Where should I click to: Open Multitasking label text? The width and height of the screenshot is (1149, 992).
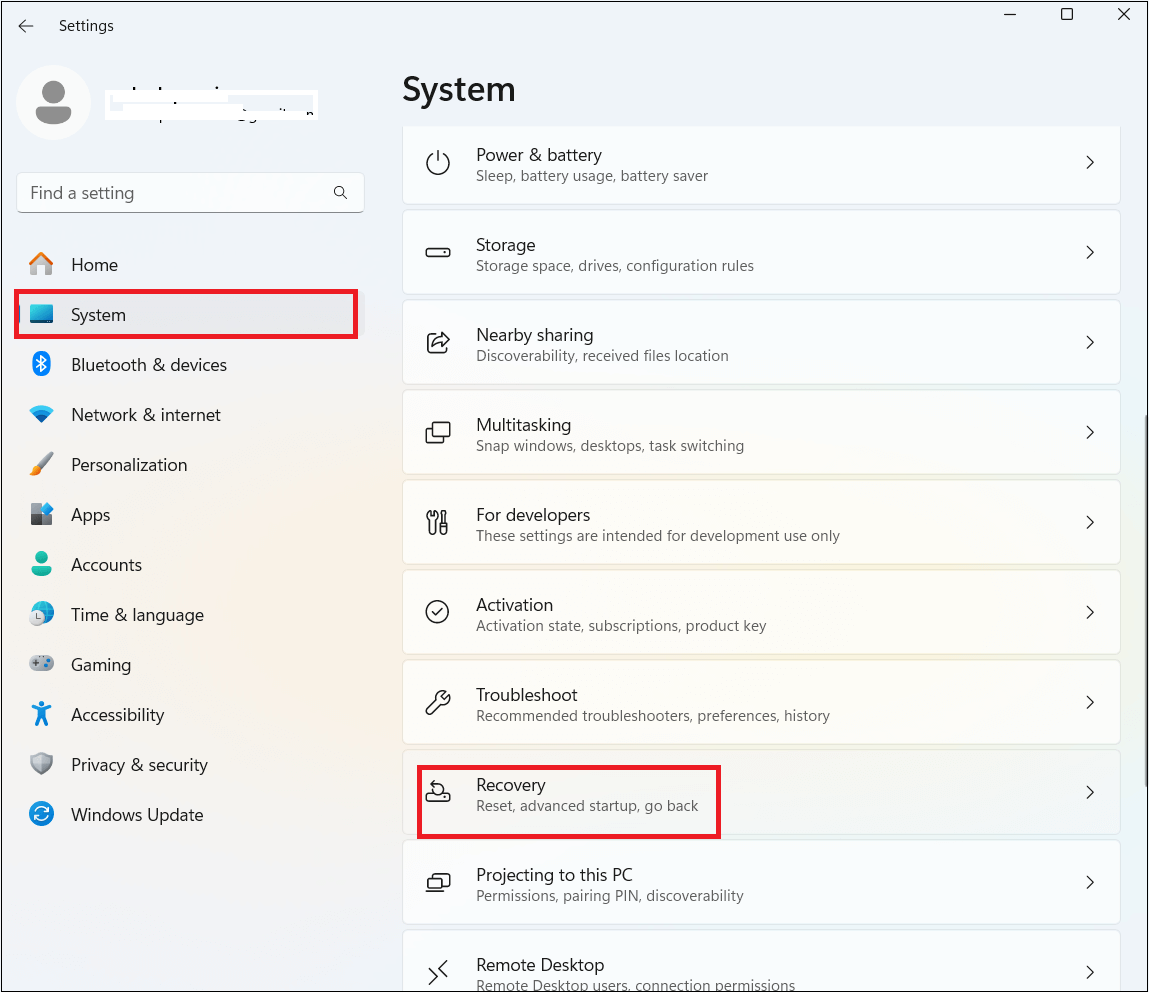pos(523,425)
